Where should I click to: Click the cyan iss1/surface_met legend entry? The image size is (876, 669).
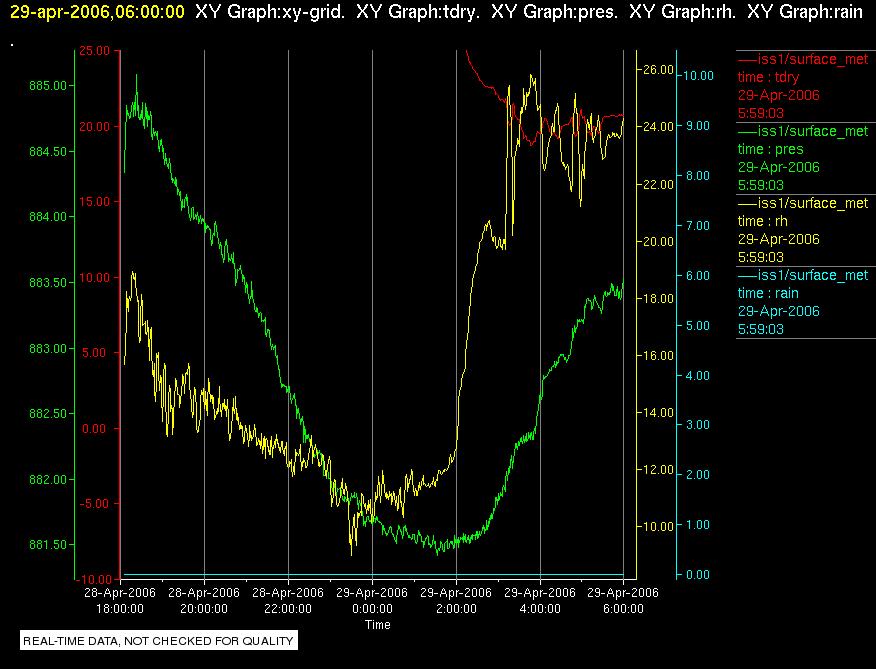click(803, 275)
